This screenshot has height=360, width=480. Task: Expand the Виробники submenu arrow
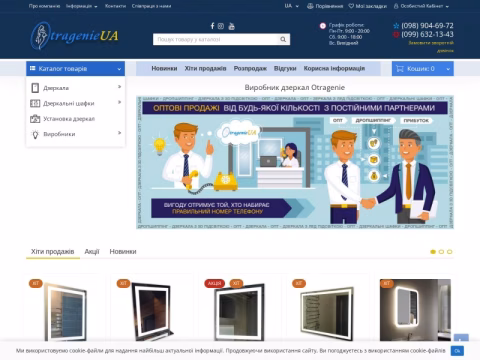tap(119, 133)
